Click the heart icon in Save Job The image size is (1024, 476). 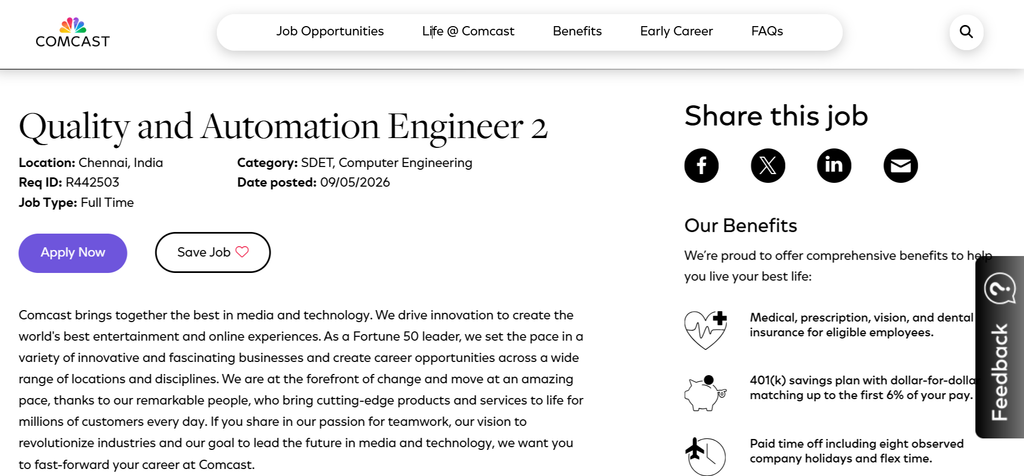(x=242, y=251)
